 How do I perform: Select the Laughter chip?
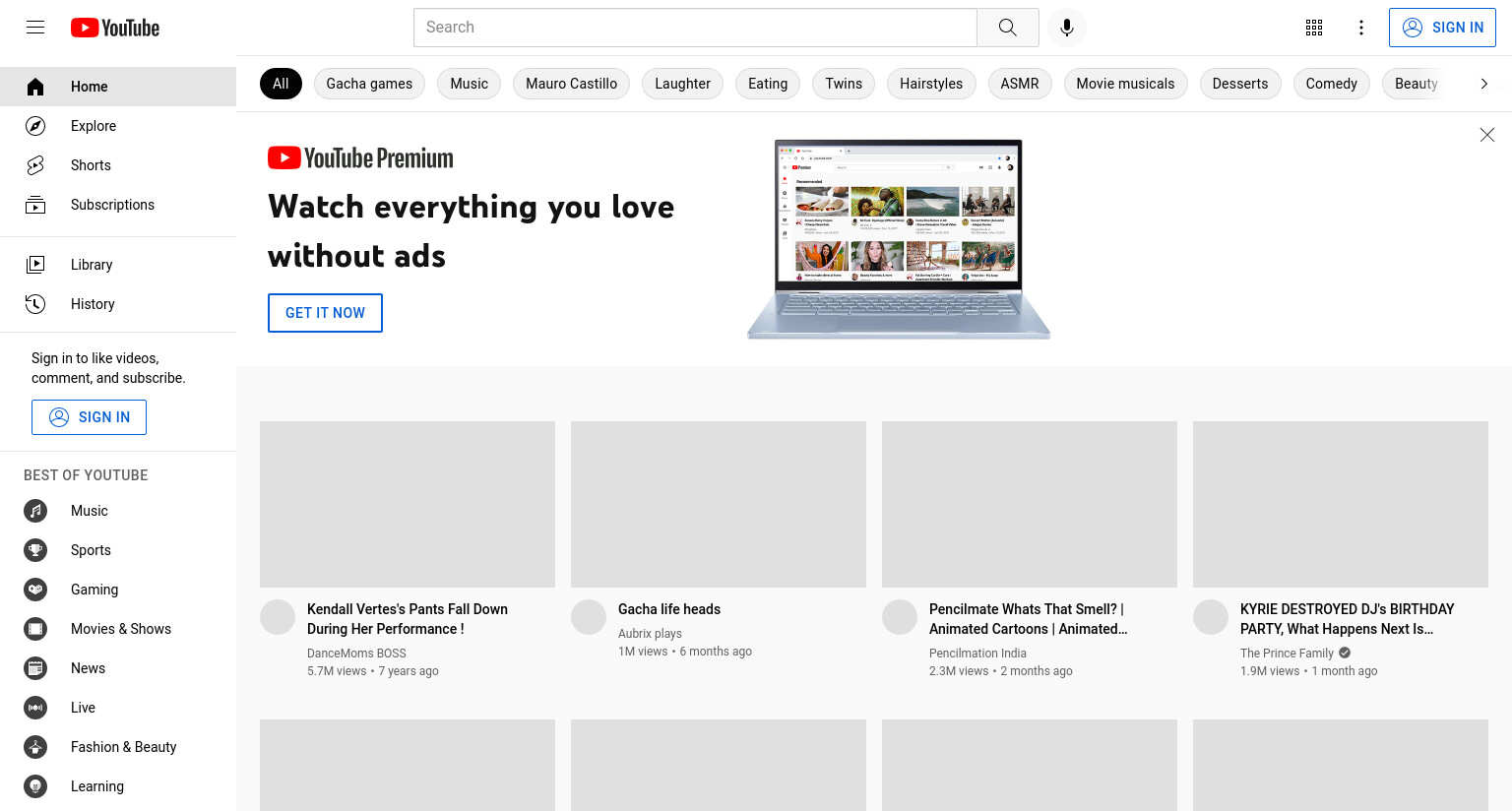(x=683, y=84)
